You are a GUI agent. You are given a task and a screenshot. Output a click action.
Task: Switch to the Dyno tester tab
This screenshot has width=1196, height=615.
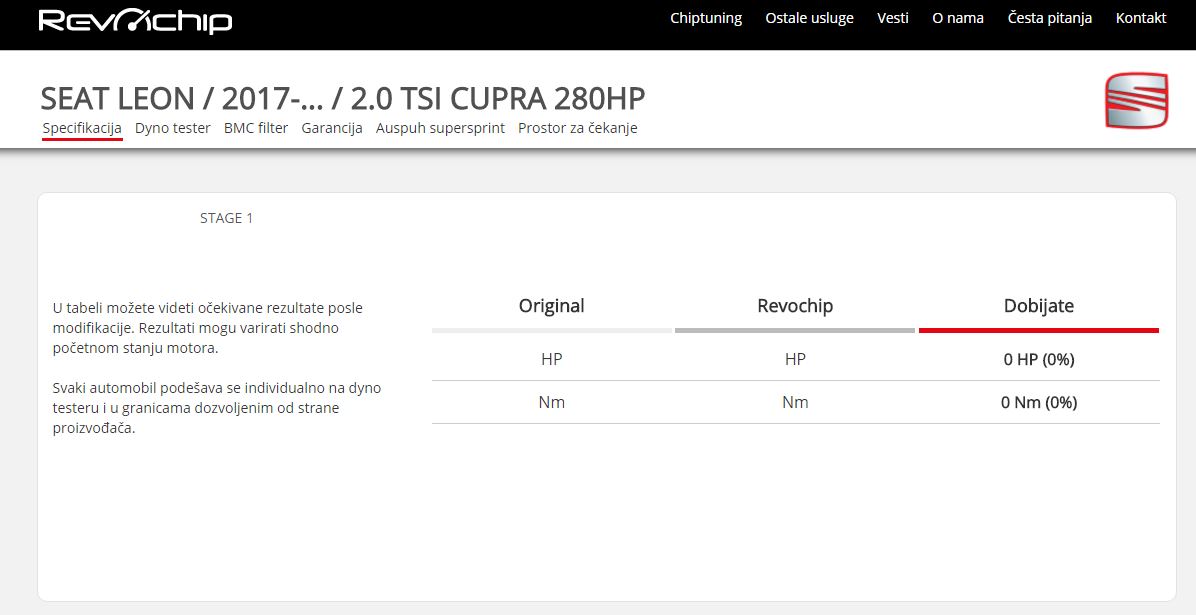172,128
